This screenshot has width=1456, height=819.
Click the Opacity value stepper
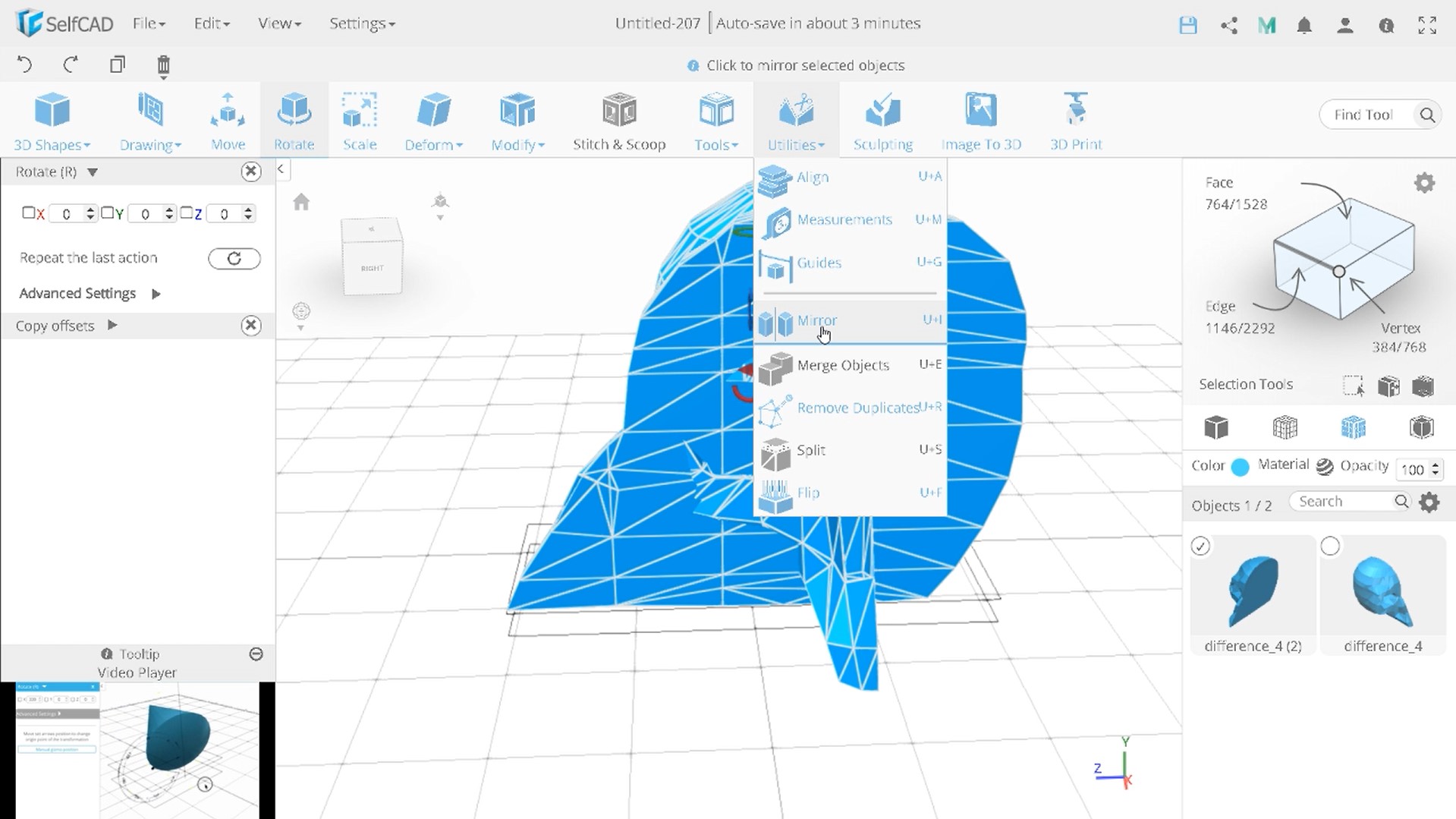[x=1435, y=470]
